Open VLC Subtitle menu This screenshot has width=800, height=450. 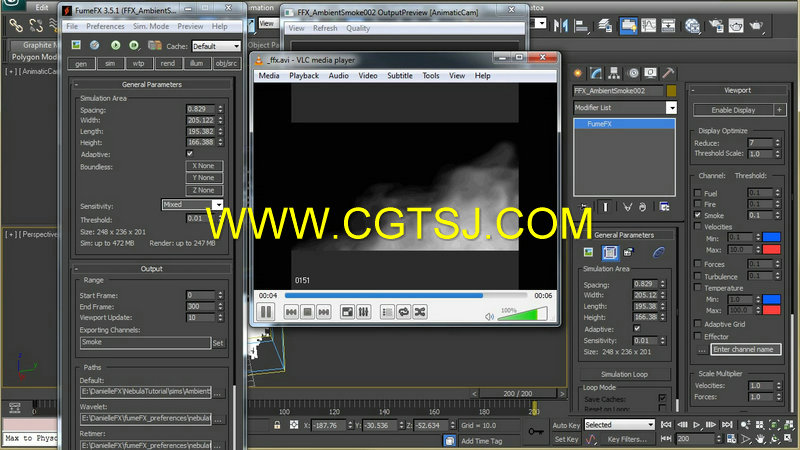coord(399,76)
